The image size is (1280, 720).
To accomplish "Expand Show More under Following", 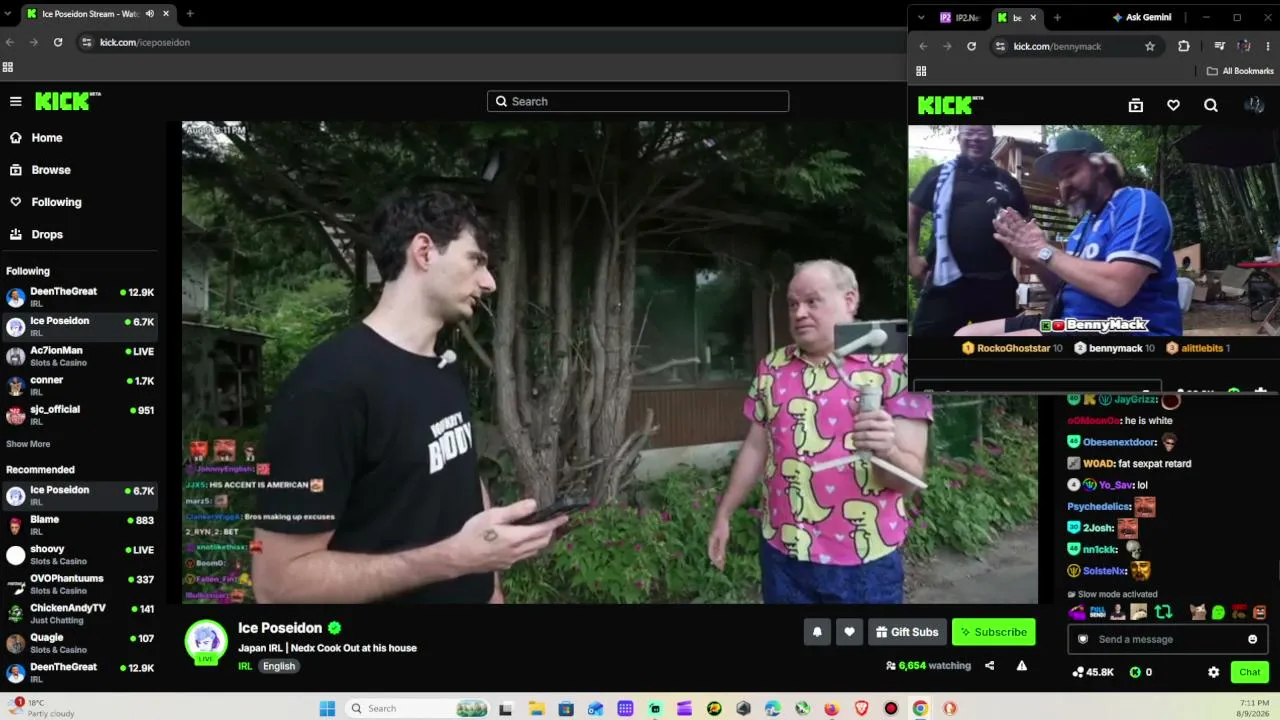I will coord(28,444).
